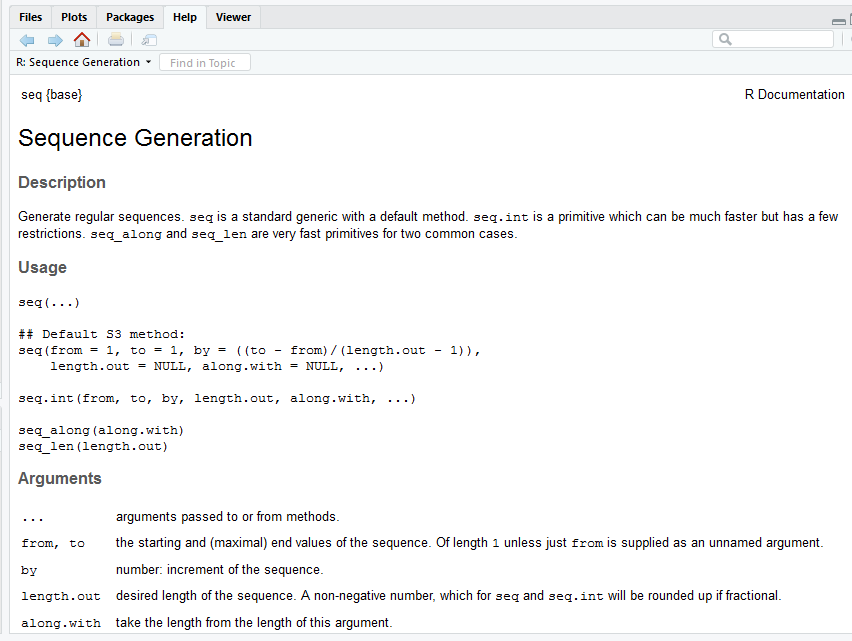
Task: Go forward to next help topic
Action: pyautogui.click(x=55, y=40)
